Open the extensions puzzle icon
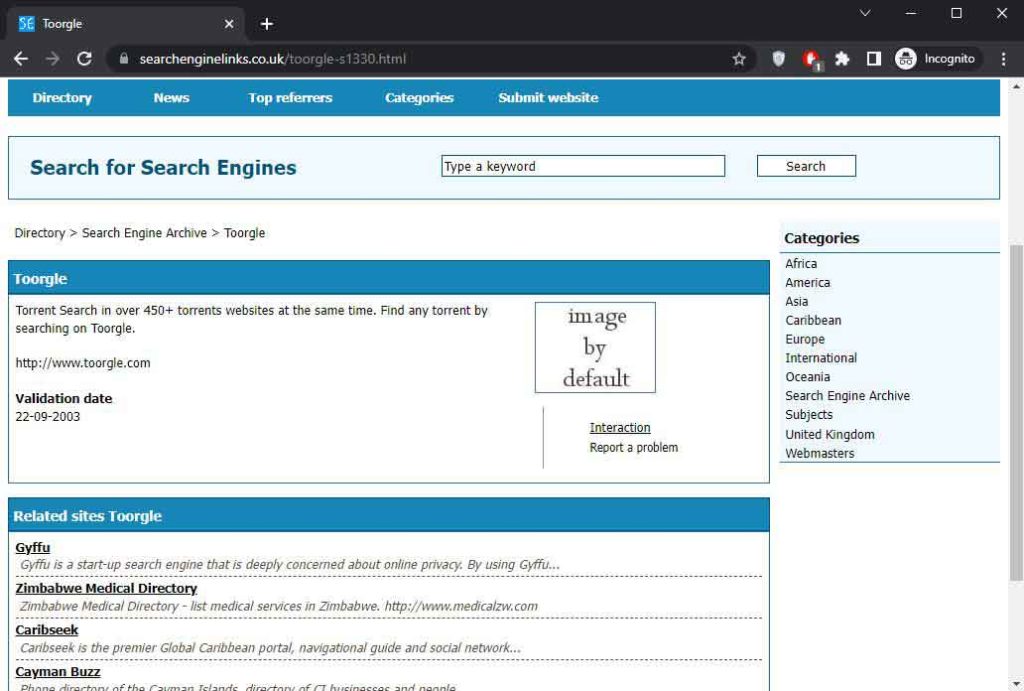This screenshot has width=1024, height=691. coord(842,59)
